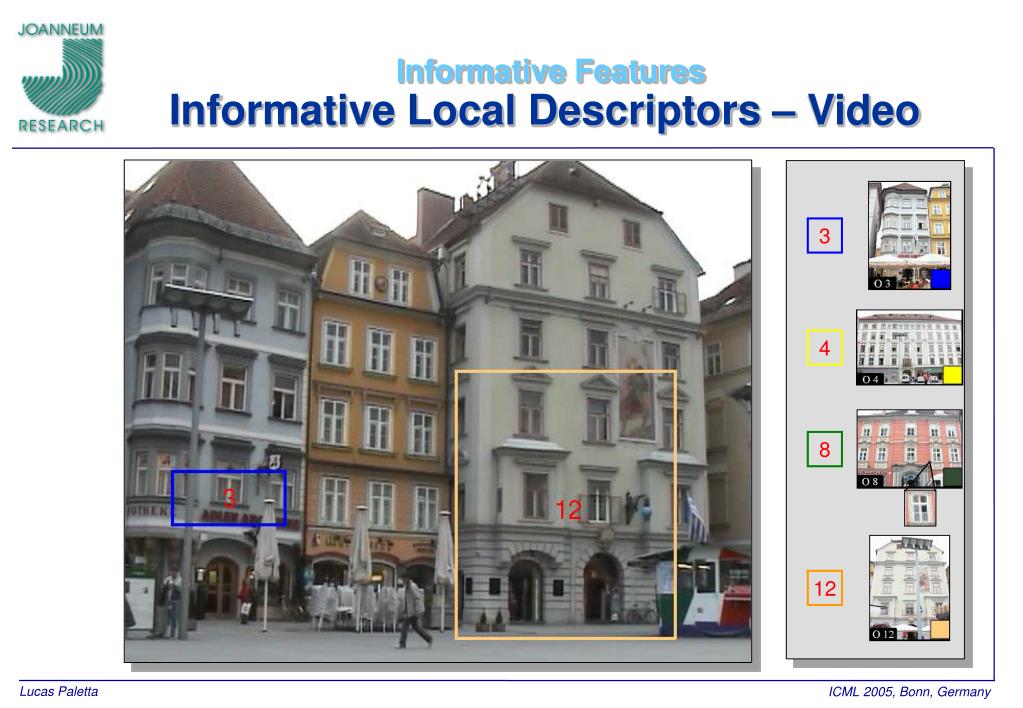Click the yellow legend box labeled 4
1023x708 pixels.
pyautogui.click(x=825, y=348)
